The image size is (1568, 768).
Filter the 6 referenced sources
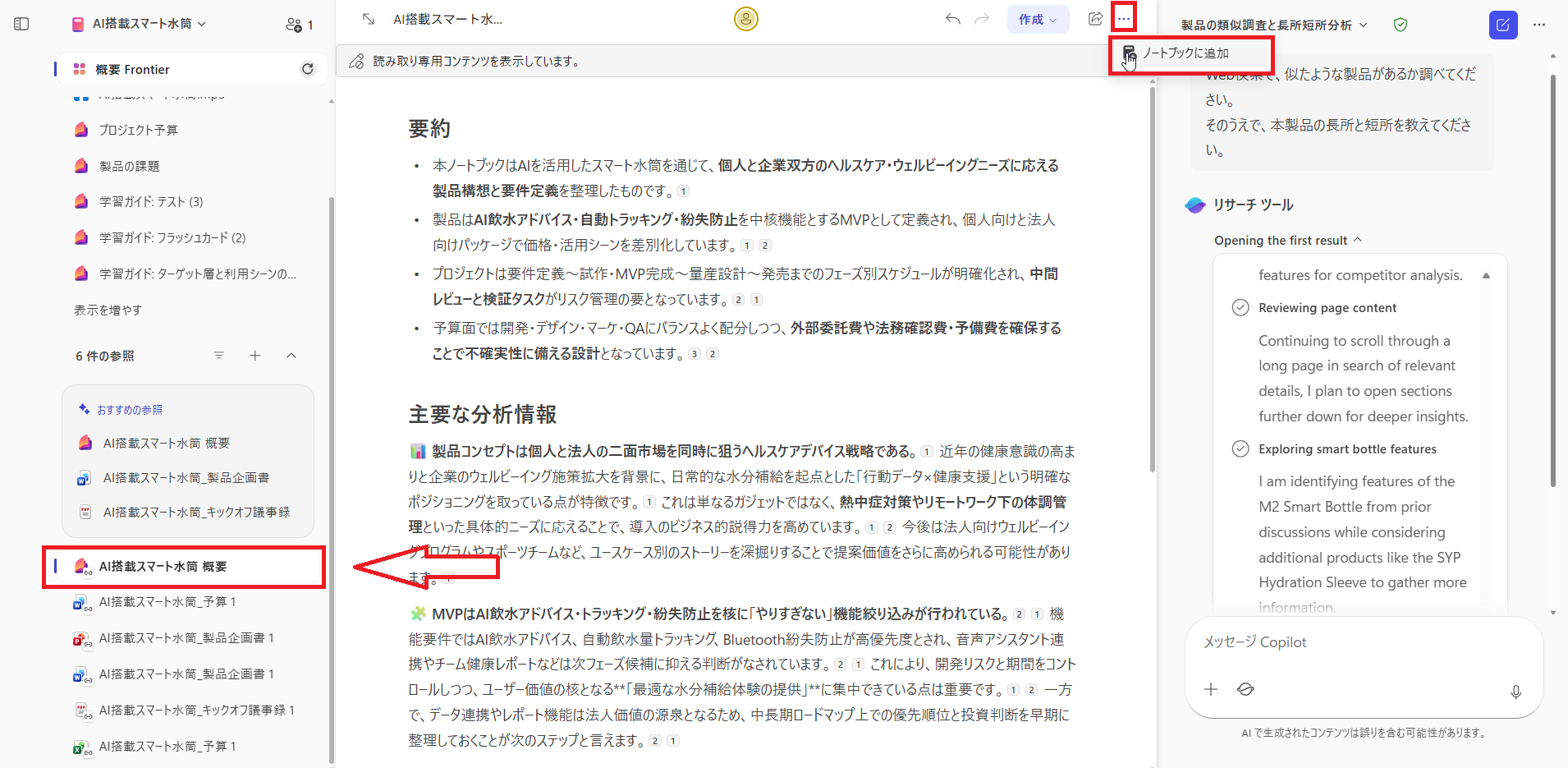click(x=219, y=356)
